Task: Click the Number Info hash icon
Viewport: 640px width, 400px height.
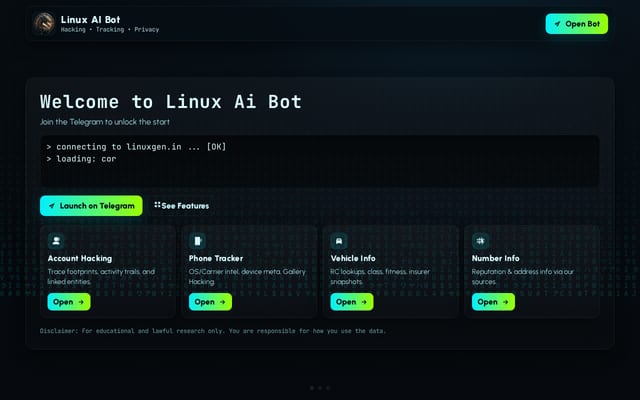Action: point(480,241)
